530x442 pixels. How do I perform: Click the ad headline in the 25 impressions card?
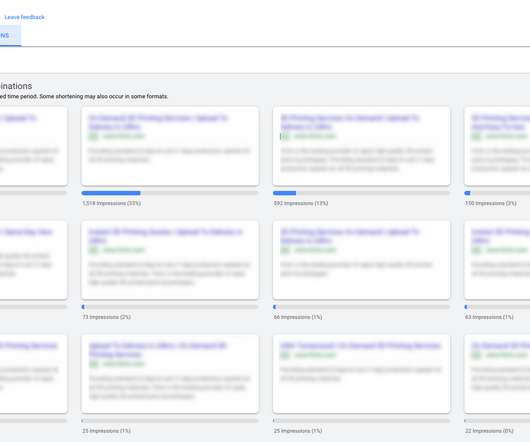(x=361, y=346)
